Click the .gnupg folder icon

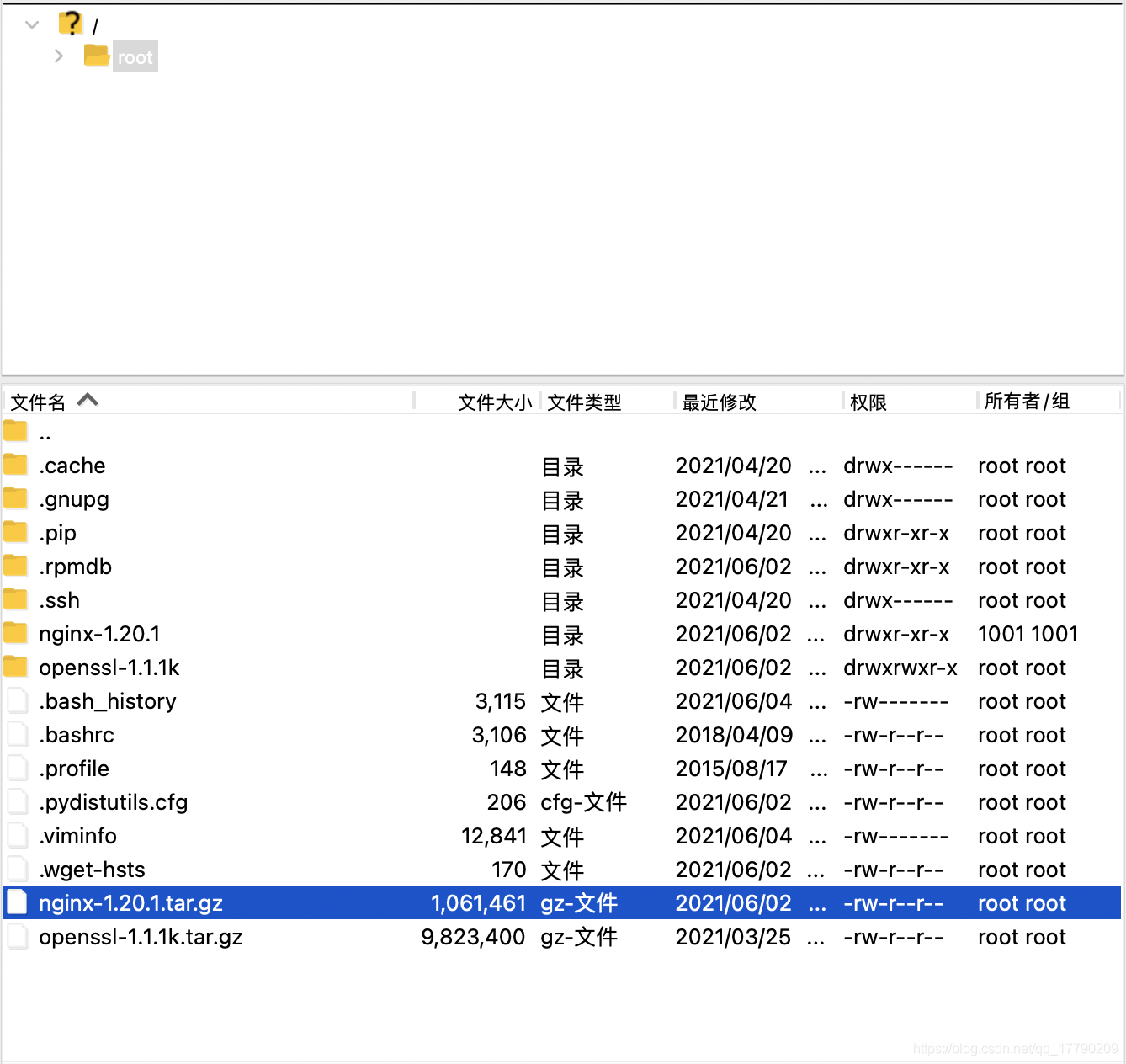(15, 498)
